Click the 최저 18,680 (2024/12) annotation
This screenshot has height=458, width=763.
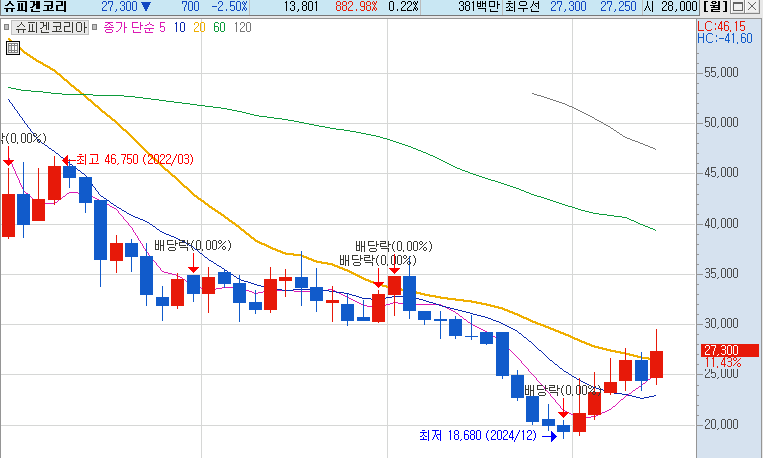pos(478,435)
